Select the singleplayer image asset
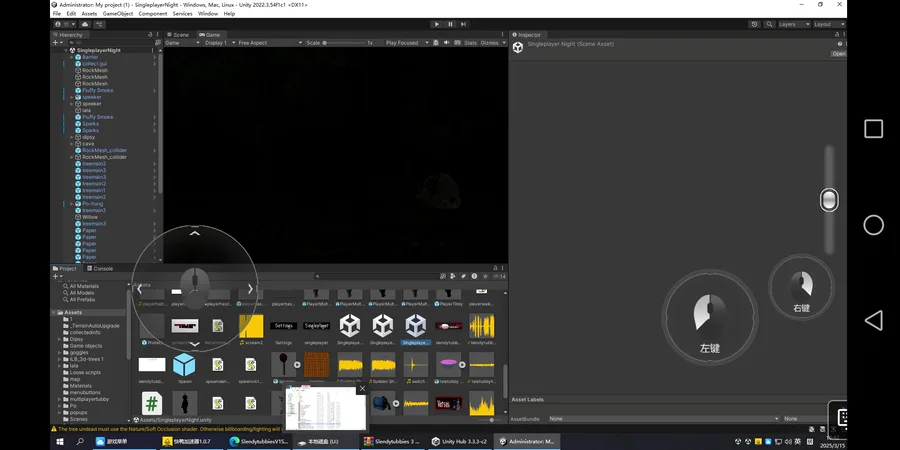Screen dimensions: 900x450 [x=316, y=326]
